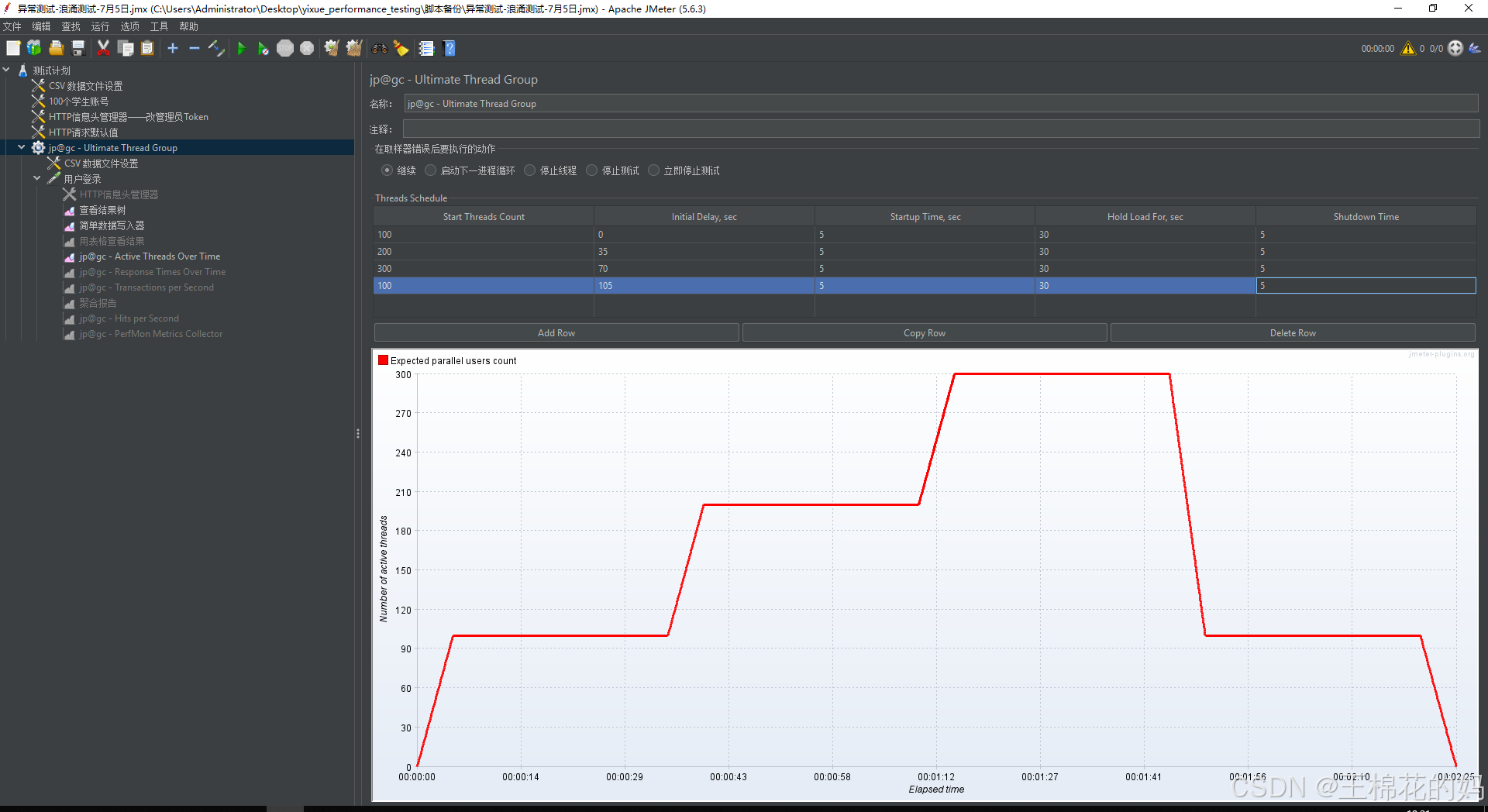Start the test with green play icon

click(241, 48)
